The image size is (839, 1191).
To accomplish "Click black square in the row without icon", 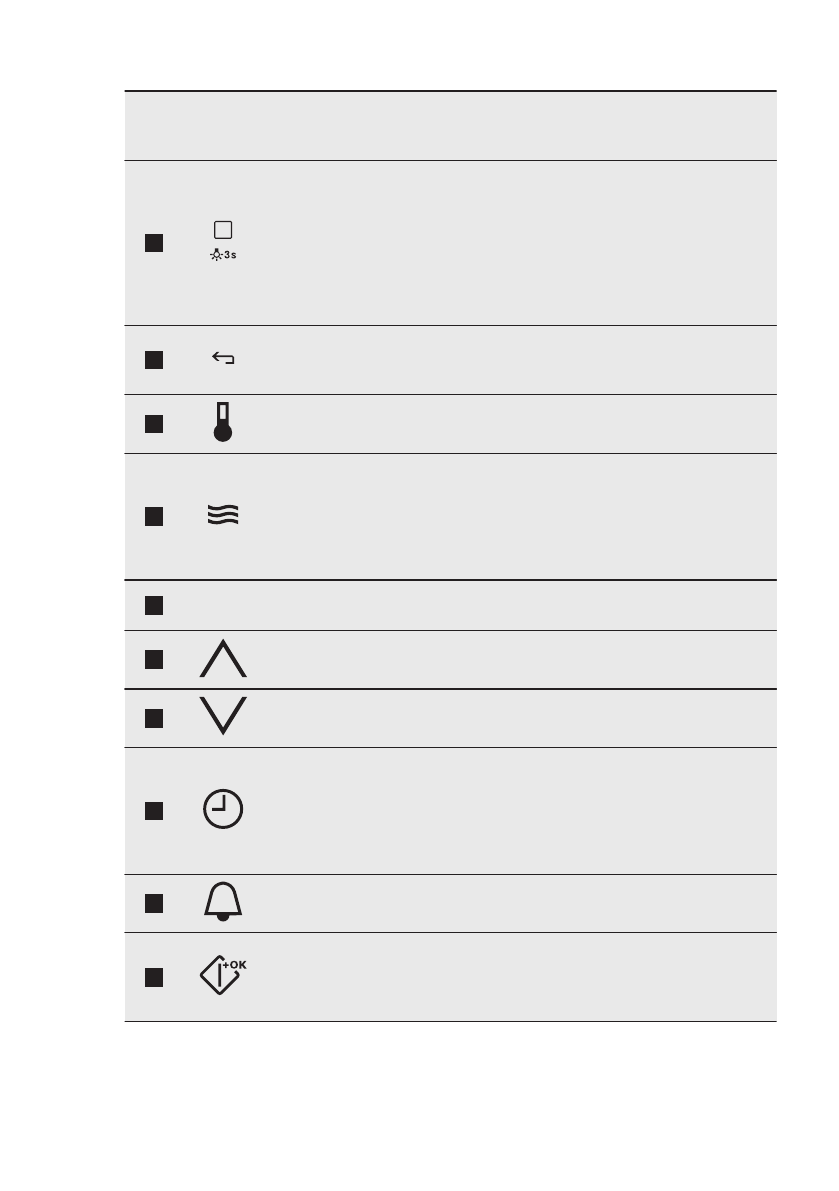I will [x=153, y=605].
